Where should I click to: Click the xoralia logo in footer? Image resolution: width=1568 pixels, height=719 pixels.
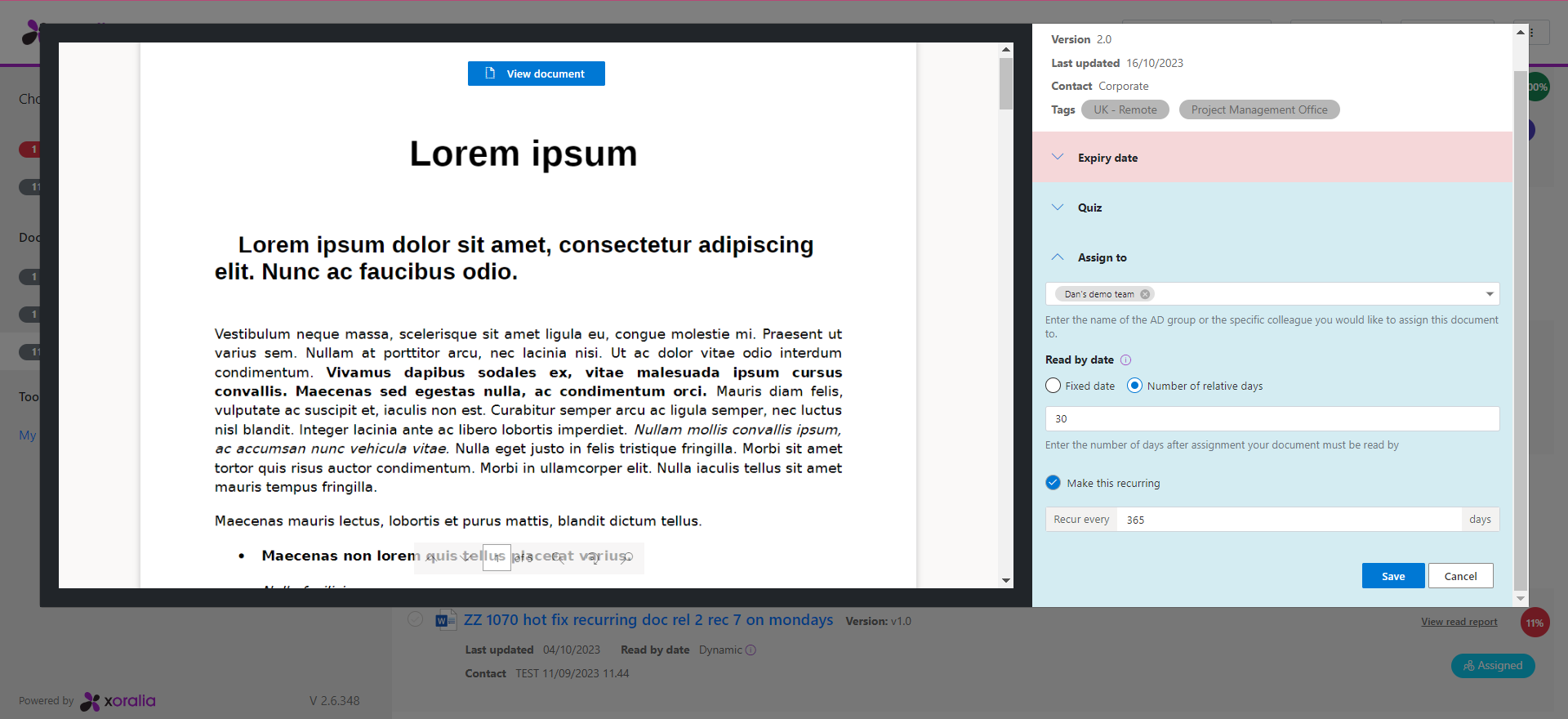tap(118, 701)
